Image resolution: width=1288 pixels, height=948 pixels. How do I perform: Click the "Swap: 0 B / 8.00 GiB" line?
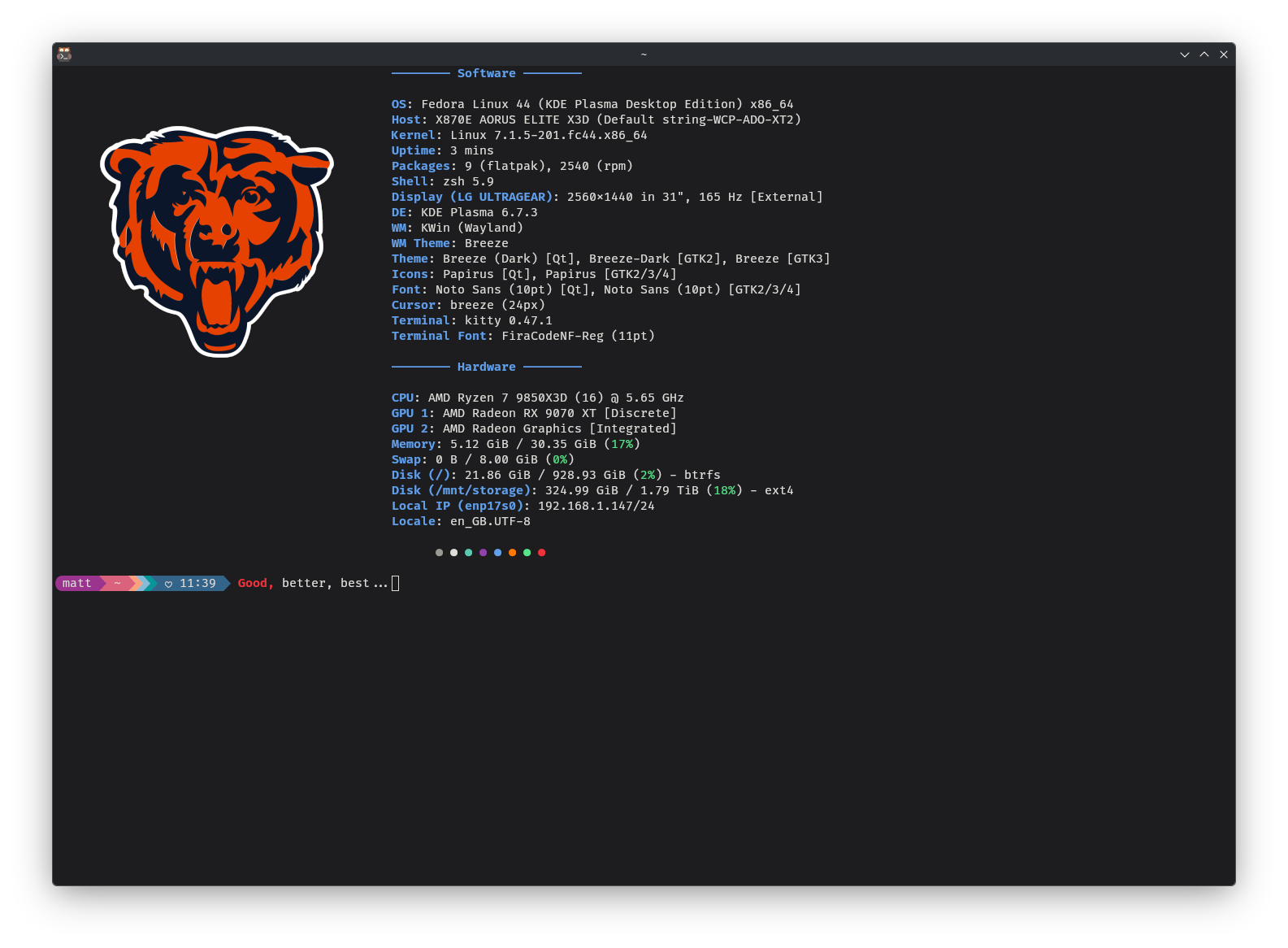click(x=483, y=459)
